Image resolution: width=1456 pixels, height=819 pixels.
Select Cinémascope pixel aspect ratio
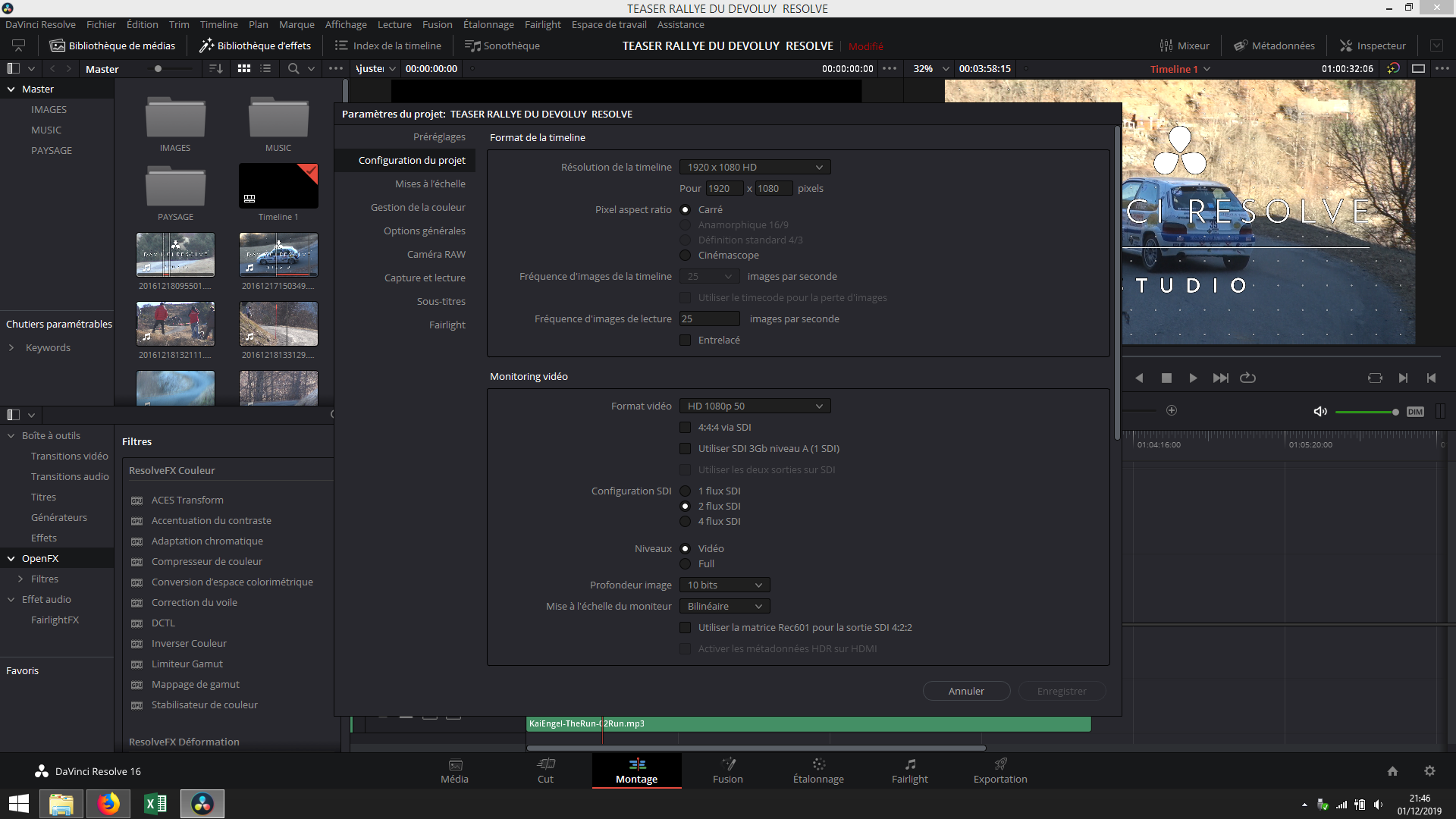click(686, 255)
